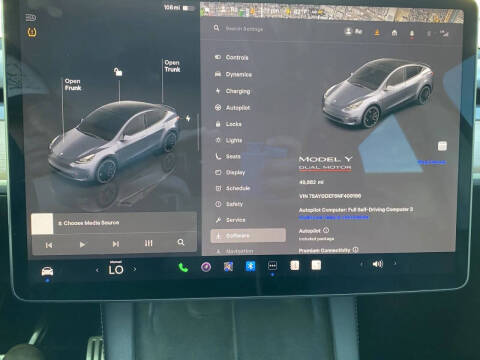Tap the tire pressure warning icon

[32, 32]
